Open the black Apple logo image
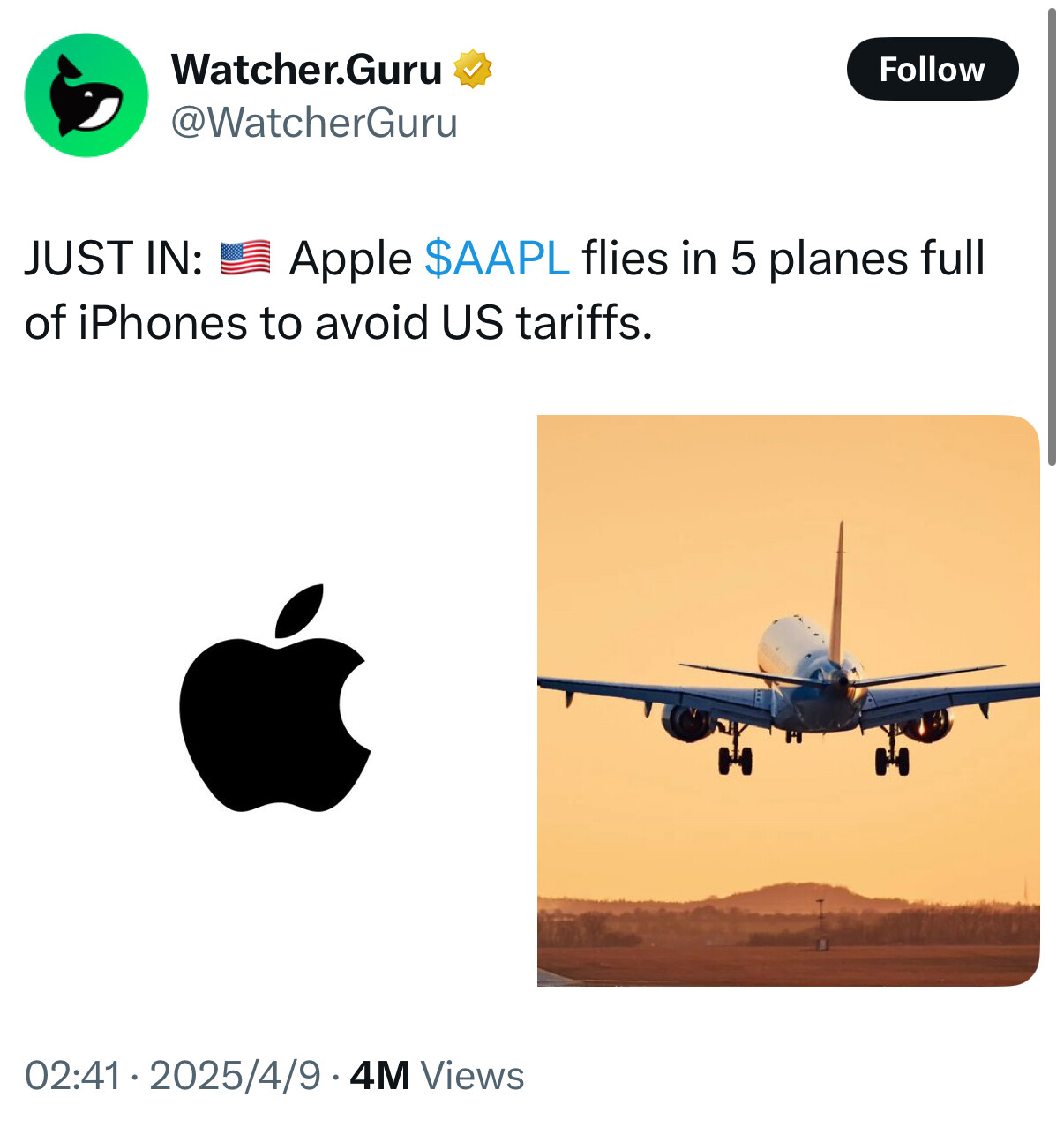Image resolution: width=1064 pixels, height=1135 pixels. (x=275, y=698)
